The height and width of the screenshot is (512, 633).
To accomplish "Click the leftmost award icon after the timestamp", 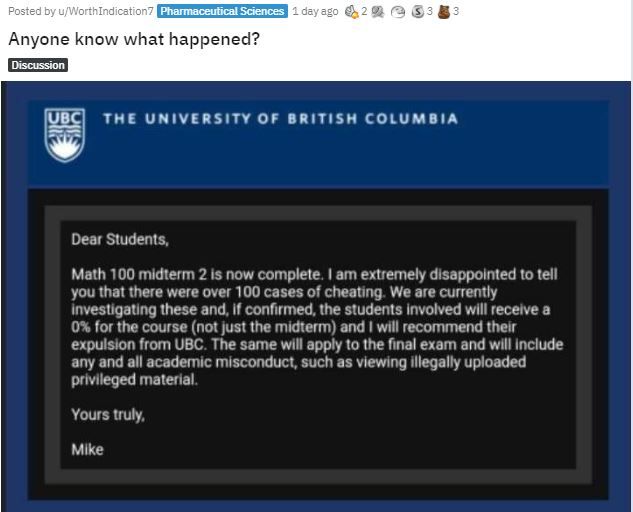I will click(x=351, y=12).
